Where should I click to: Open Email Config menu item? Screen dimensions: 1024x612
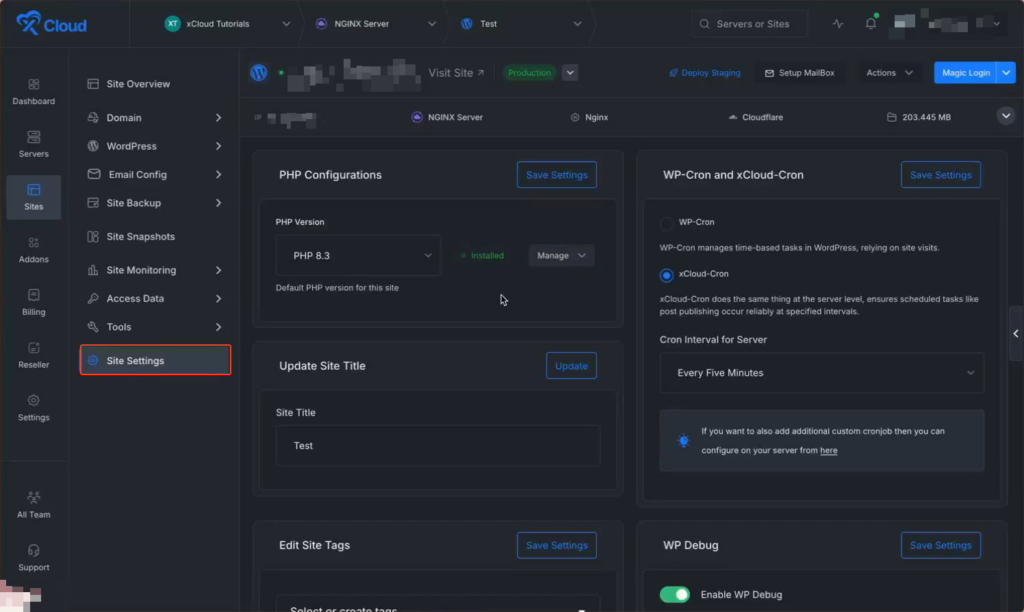(x=155, y=174)
